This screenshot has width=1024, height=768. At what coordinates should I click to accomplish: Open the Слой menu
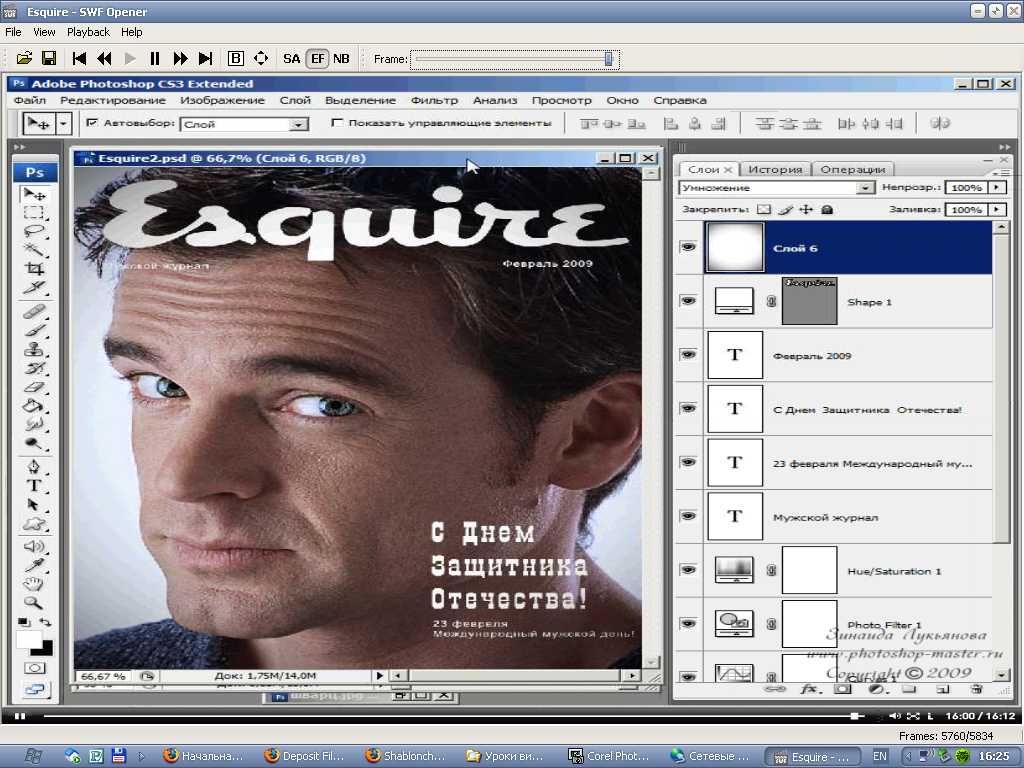click(x=295, y=100)
